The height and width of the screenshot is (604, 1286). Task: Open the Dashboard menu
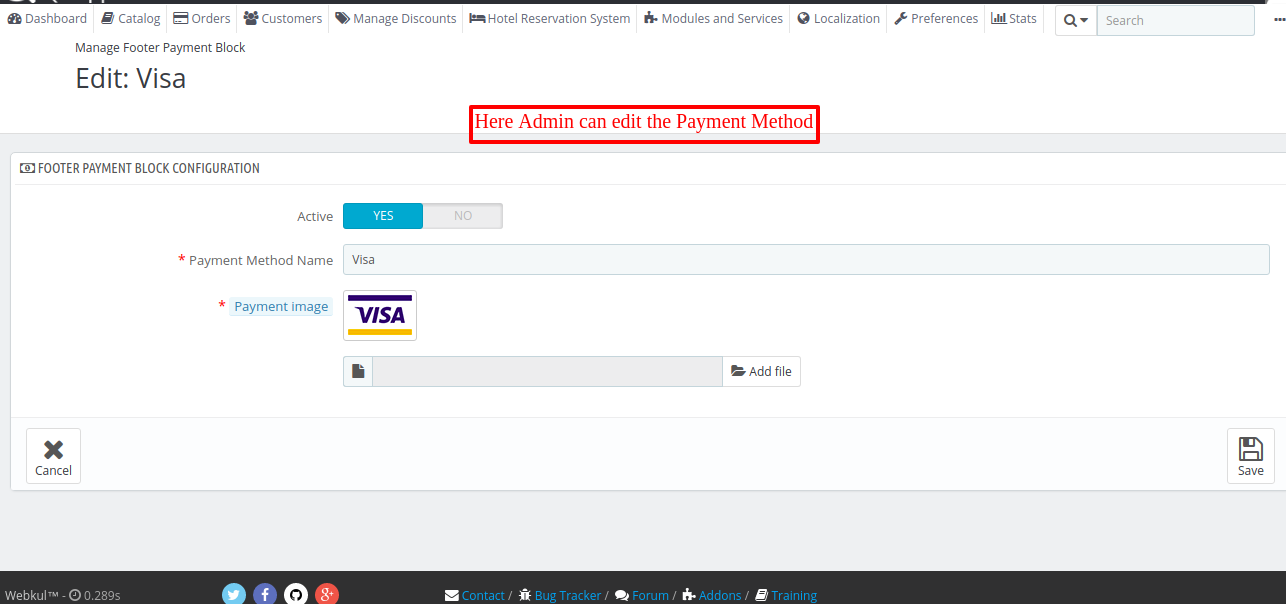[x=47, y=18]
